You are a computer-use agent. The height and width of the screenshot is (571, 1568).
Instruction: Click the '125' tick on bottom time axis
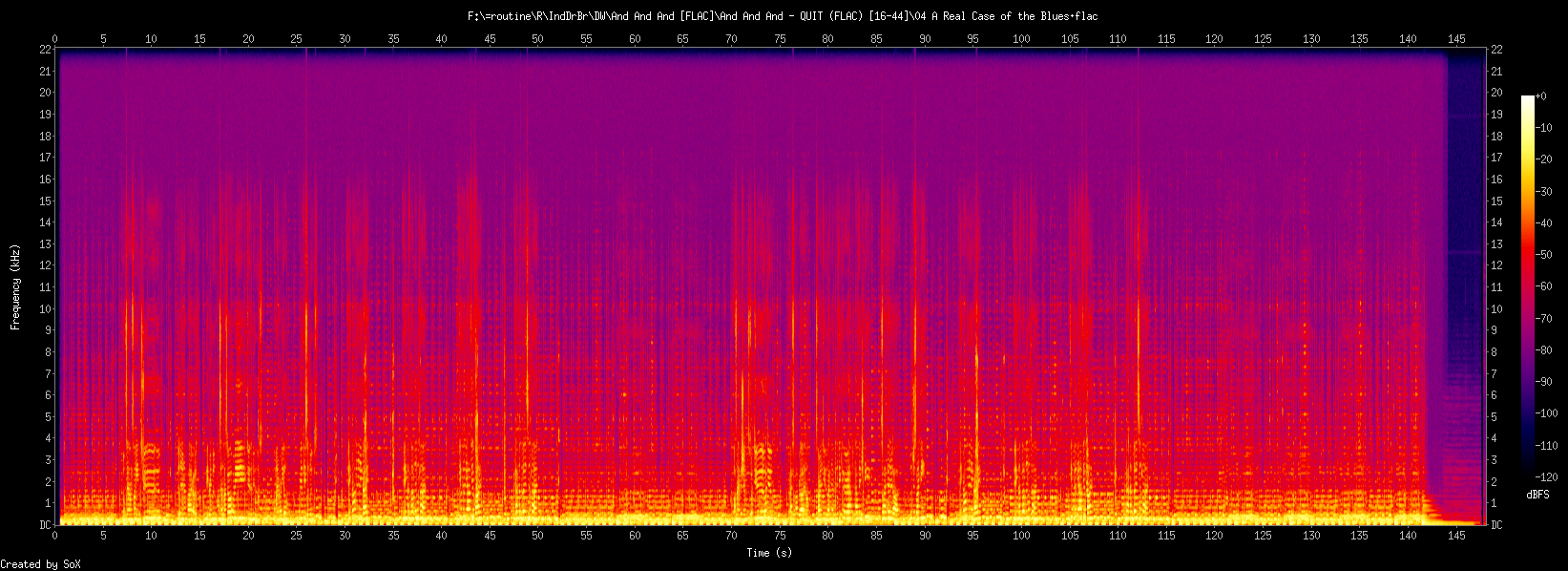coord(1263,536)
